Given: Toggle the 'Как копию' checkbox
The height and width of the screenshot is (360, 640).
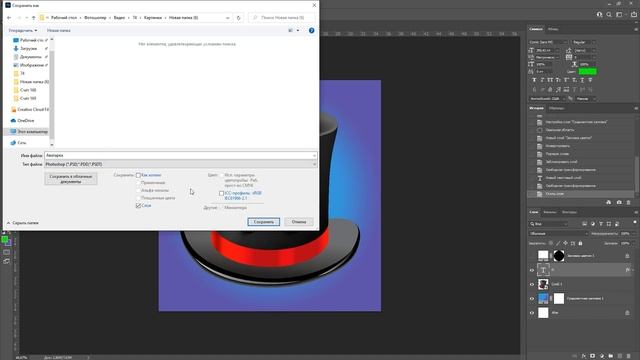Looking at the screenshot, I should [138, 175].
